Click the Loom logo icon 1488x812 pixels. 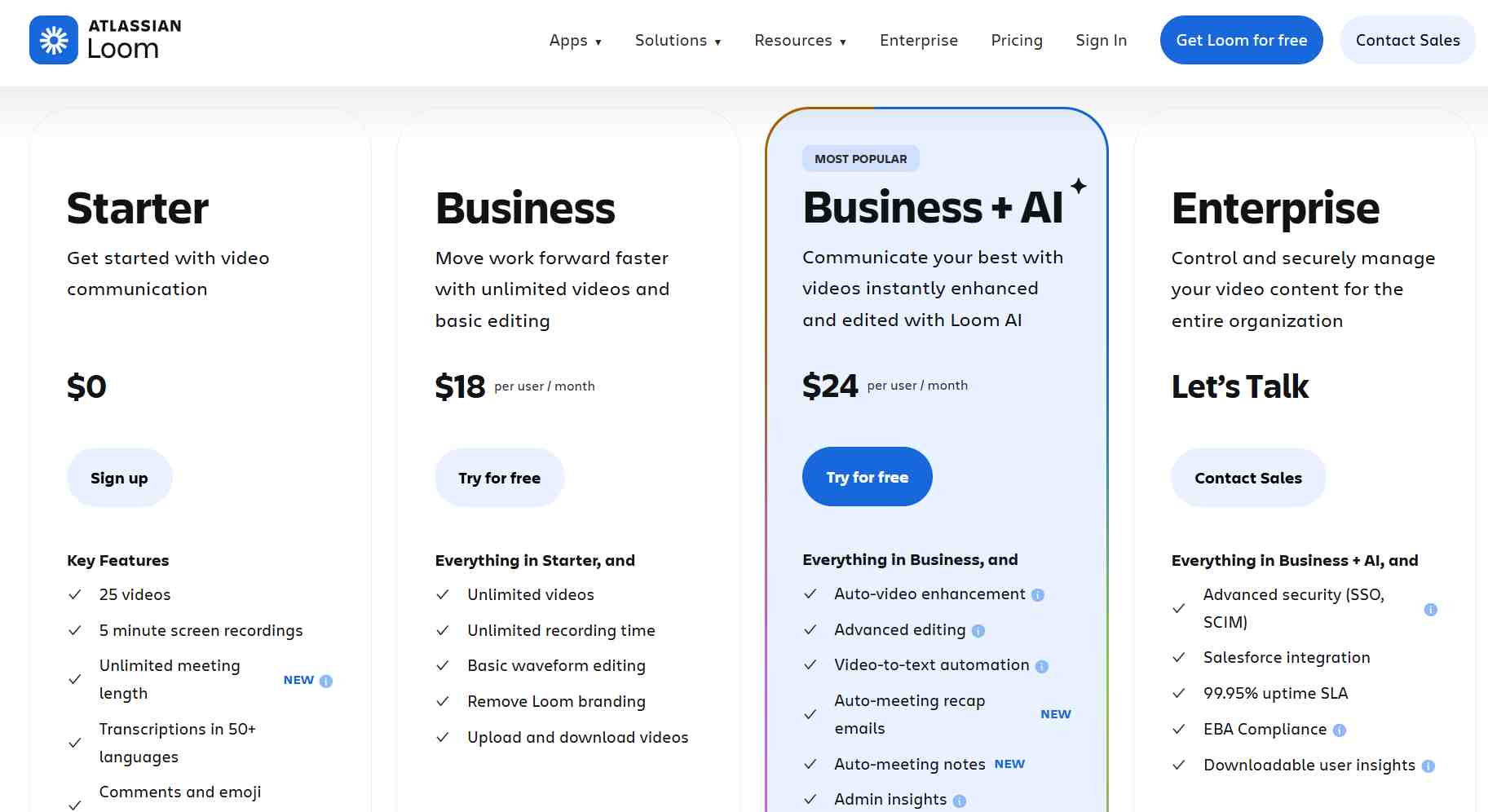(54, 39)
